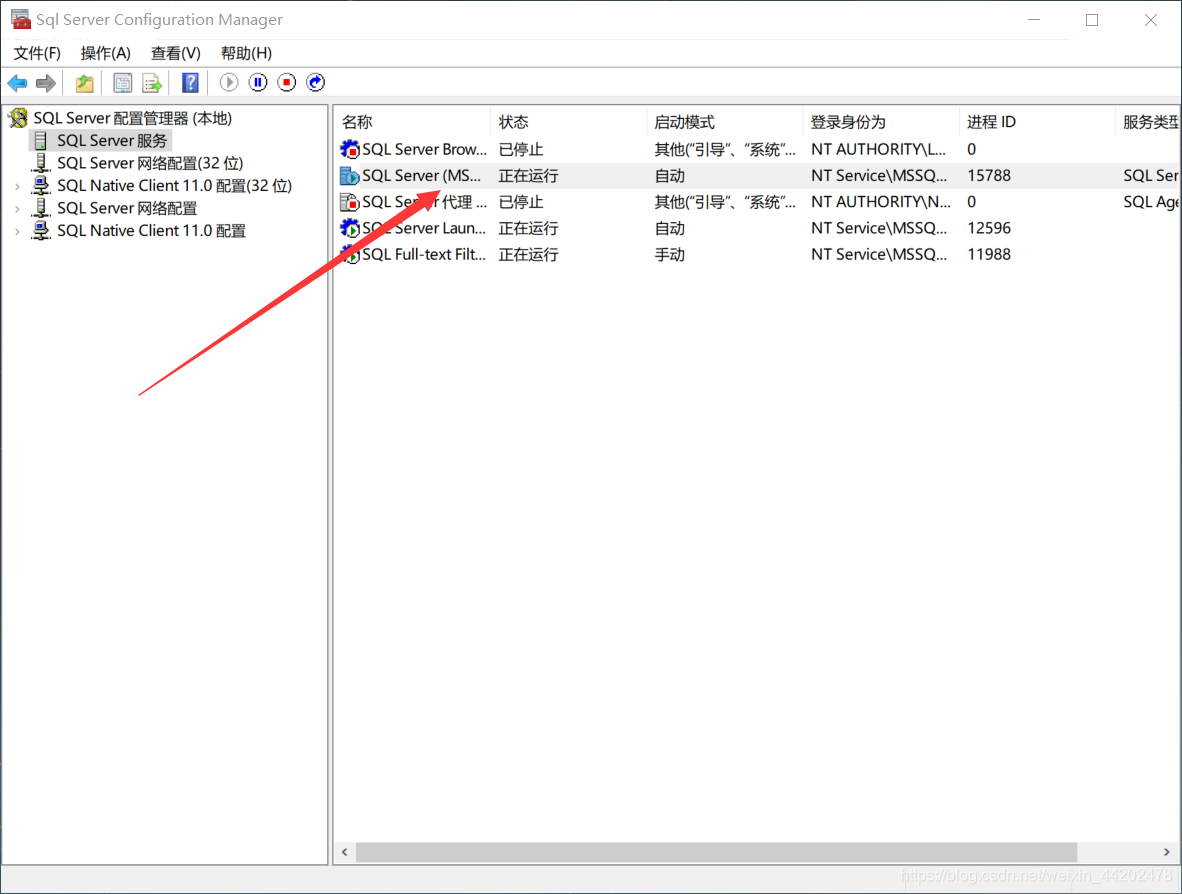Click the SQL Server Browser service icon
This screenshot has height=894, width=1182.
click(349, 149)
